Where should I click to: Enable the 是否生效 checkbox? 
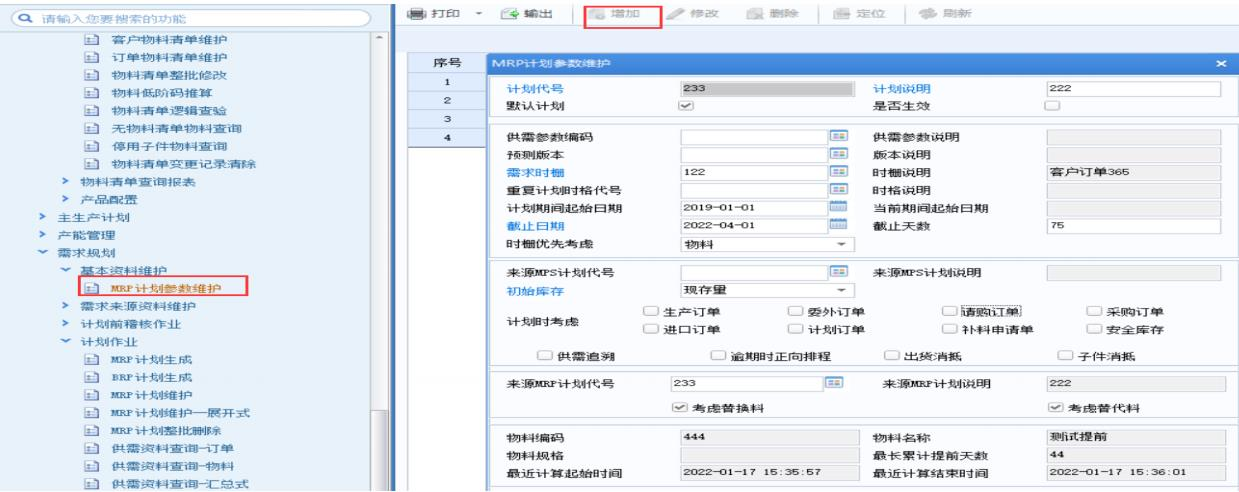coord(1052,106)
